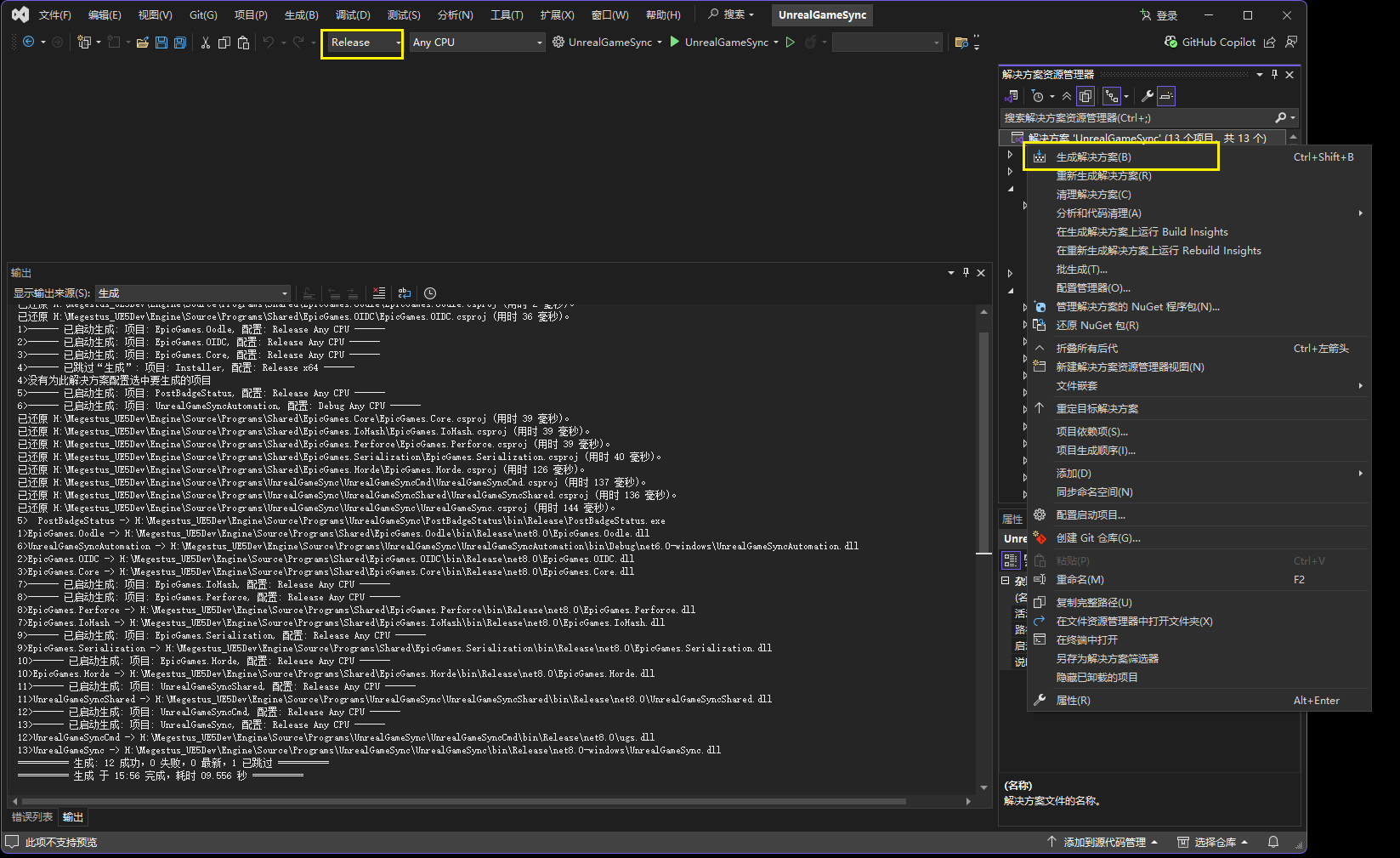Toggle the nested view tree icon in Solution Explorer
Image resolution: width=1400 pixels, height=858 pixels.
(x=1111, y=96)
